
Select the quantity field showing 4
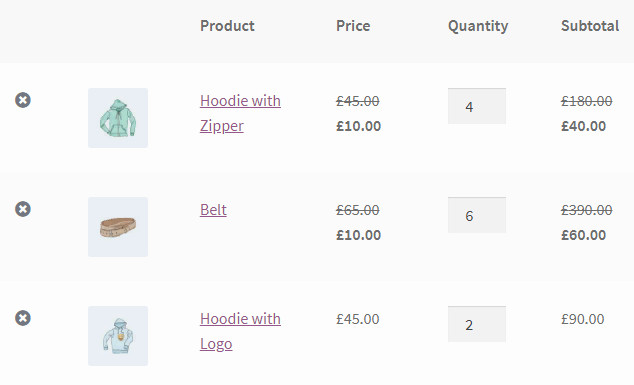pyautogui.click(x=477, y=106)
